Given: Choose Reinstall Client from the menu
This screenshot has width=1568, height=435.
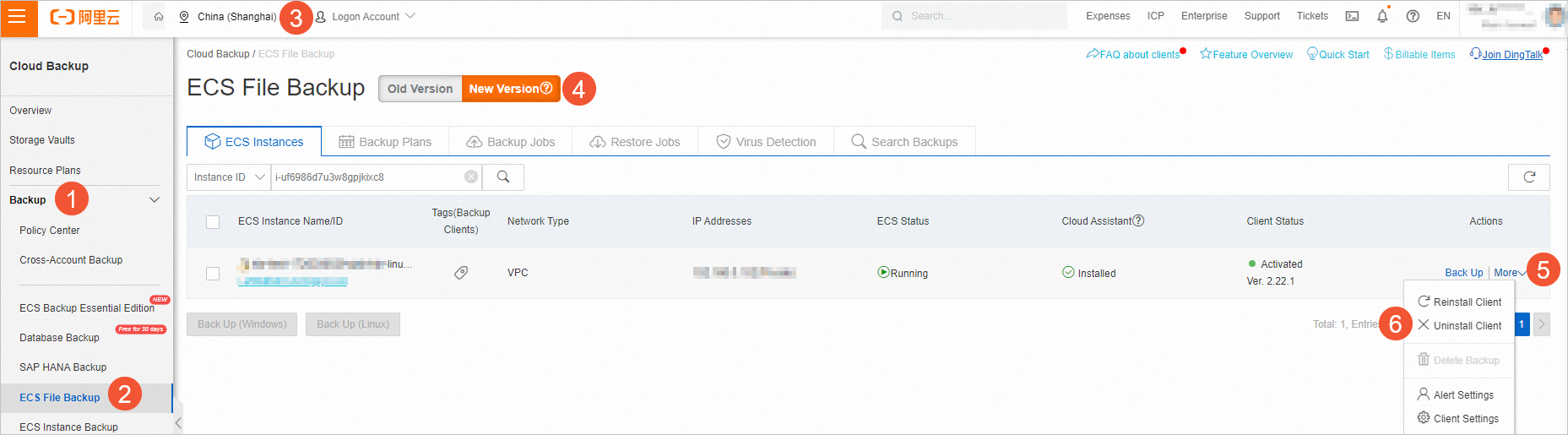Looking at the screenshot, I should (1459, 302).
